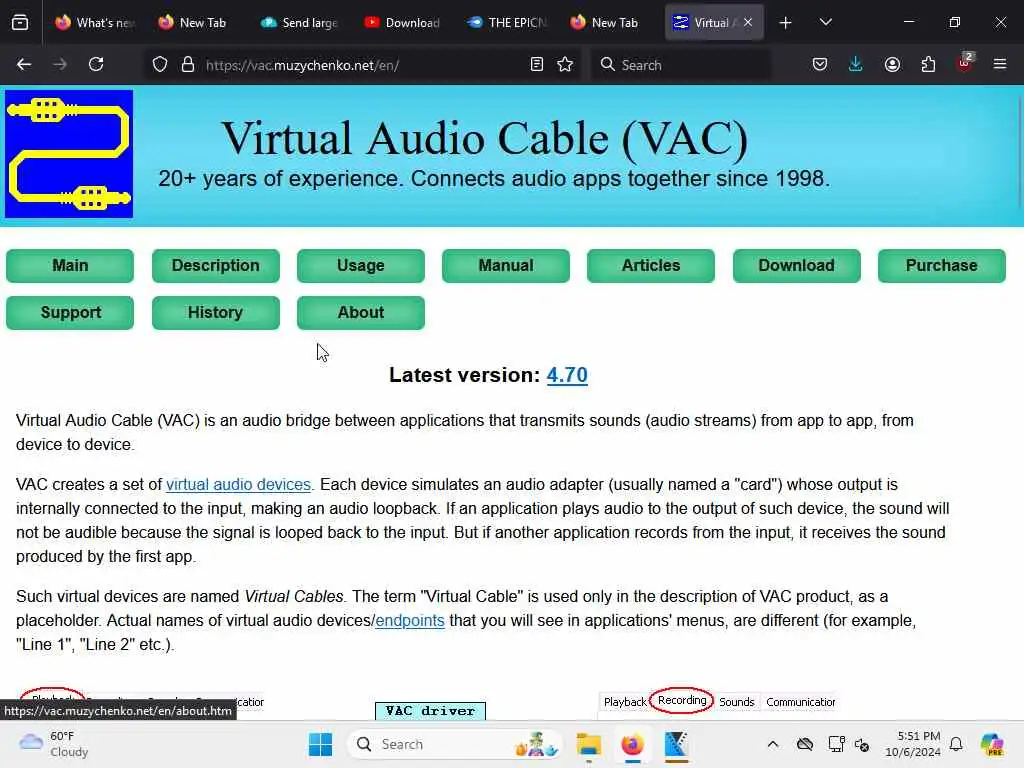Switch to THE EPICN tab

click(507, 23)
